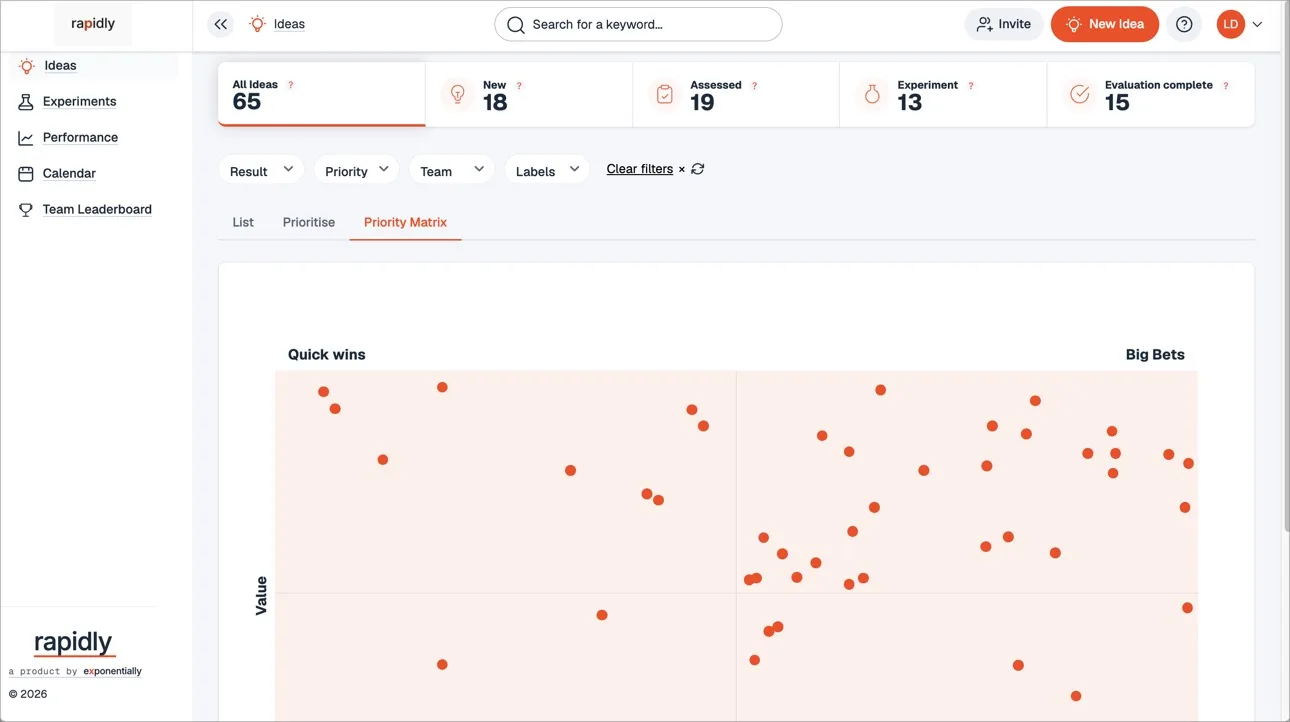Filter by New 18 ideas card
This screenshot has height=722, width=1290.
pyautogui.click(x=529, y=94)
